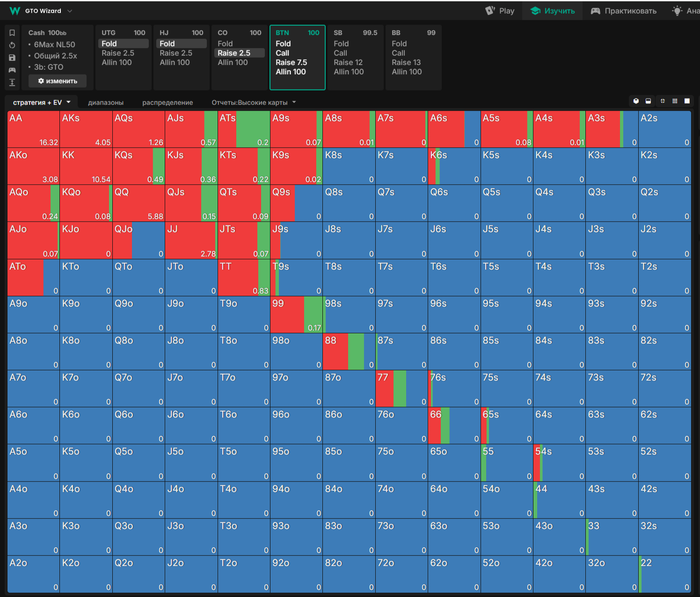Open the dropdown next to GTO Wizard
This screenshot has width=700, height=597.
[x=70, y=11]
